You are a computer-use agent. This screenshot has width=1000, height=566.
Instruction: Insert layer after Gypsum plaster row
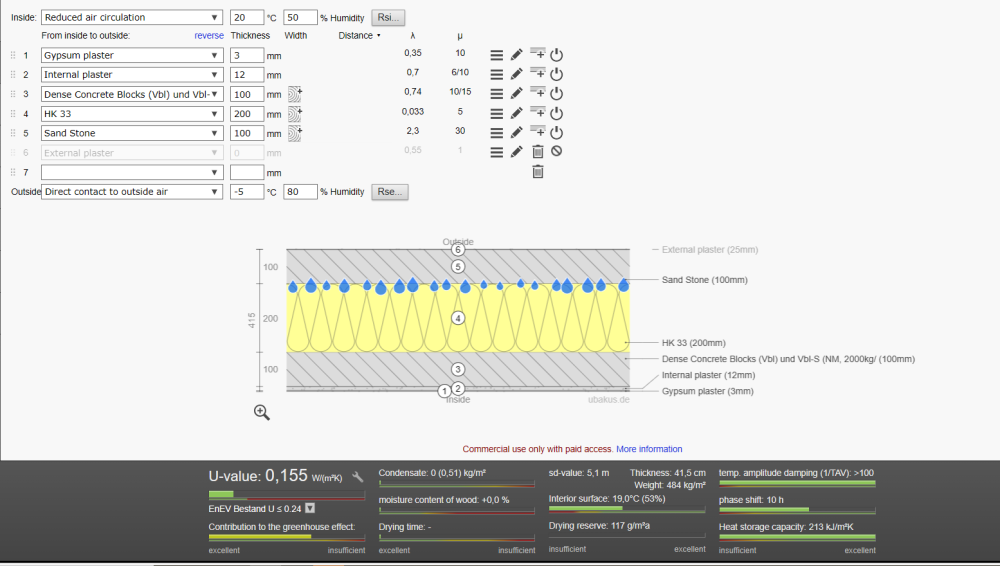(x=538, y=54)
